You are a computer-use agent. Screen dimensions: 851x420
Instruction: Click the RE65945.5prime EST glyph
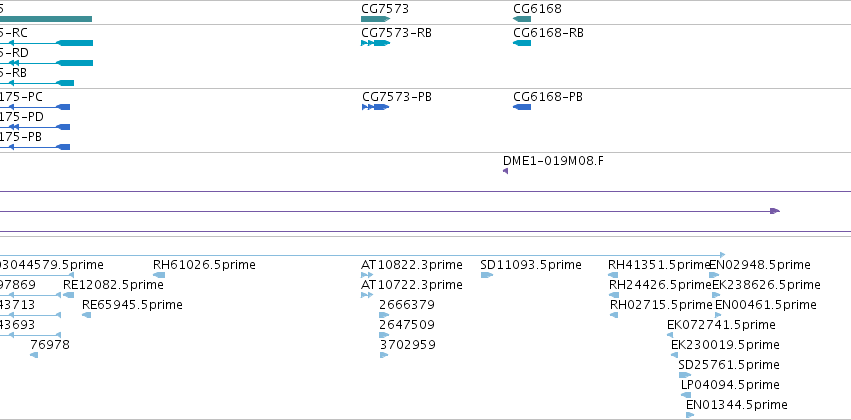(x=86, y=315)
